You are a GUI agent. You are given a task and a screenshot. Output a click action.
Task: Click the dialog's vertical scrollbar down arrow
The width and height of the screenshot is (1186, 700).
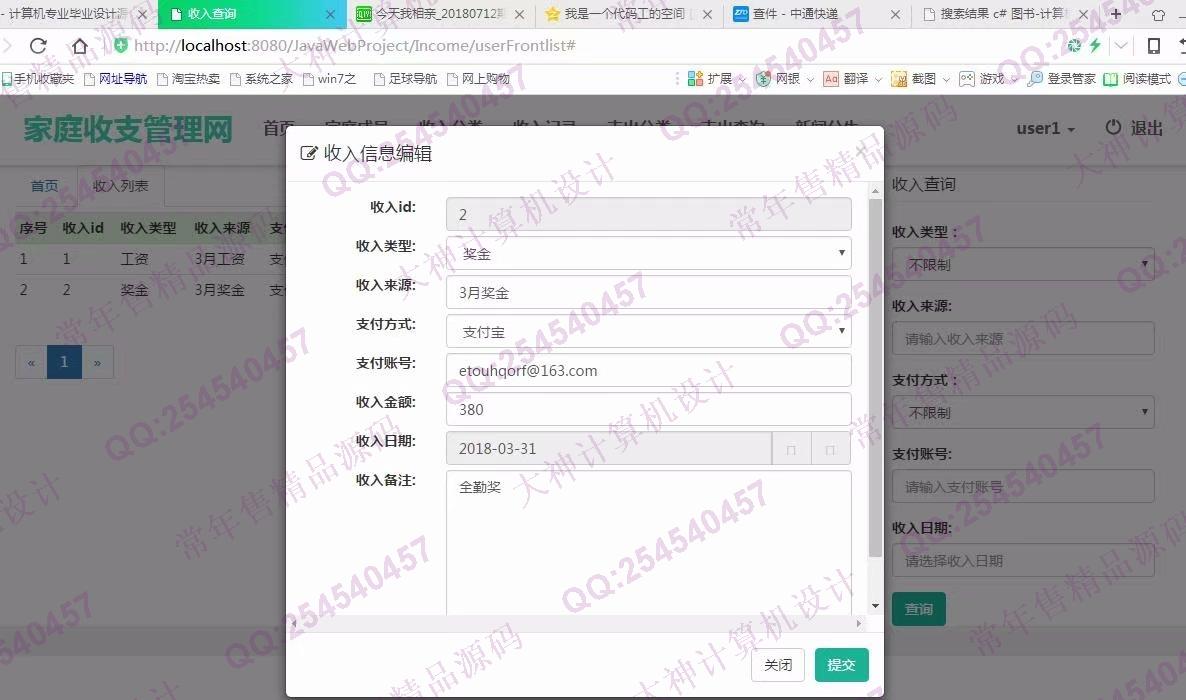point(876,605)
